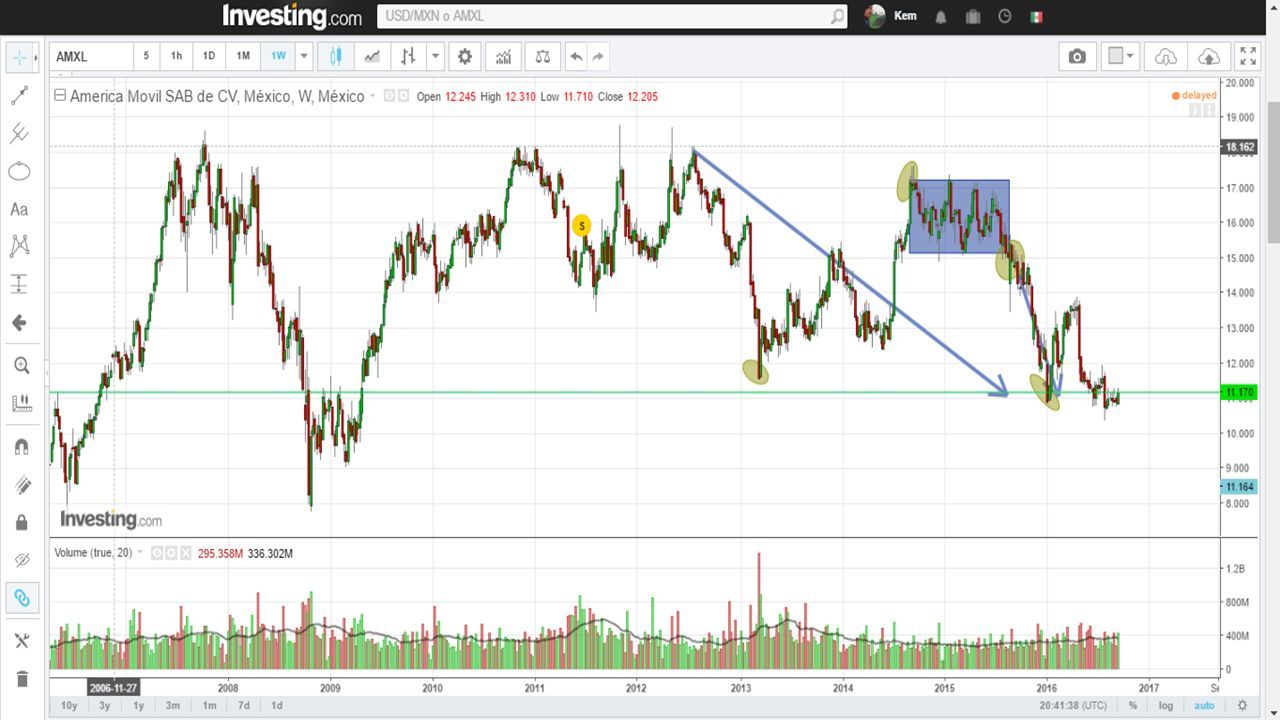1280x720 pixels.
Task: Select the pitchfork drawing tool
Action: coord(19,133)
